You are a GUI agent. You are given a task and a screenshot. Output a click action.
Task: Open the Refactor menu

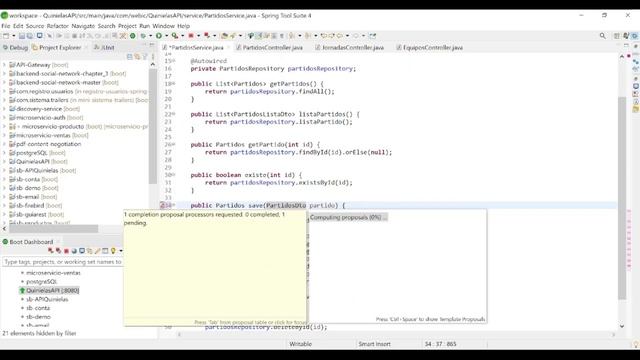[58, 26]
